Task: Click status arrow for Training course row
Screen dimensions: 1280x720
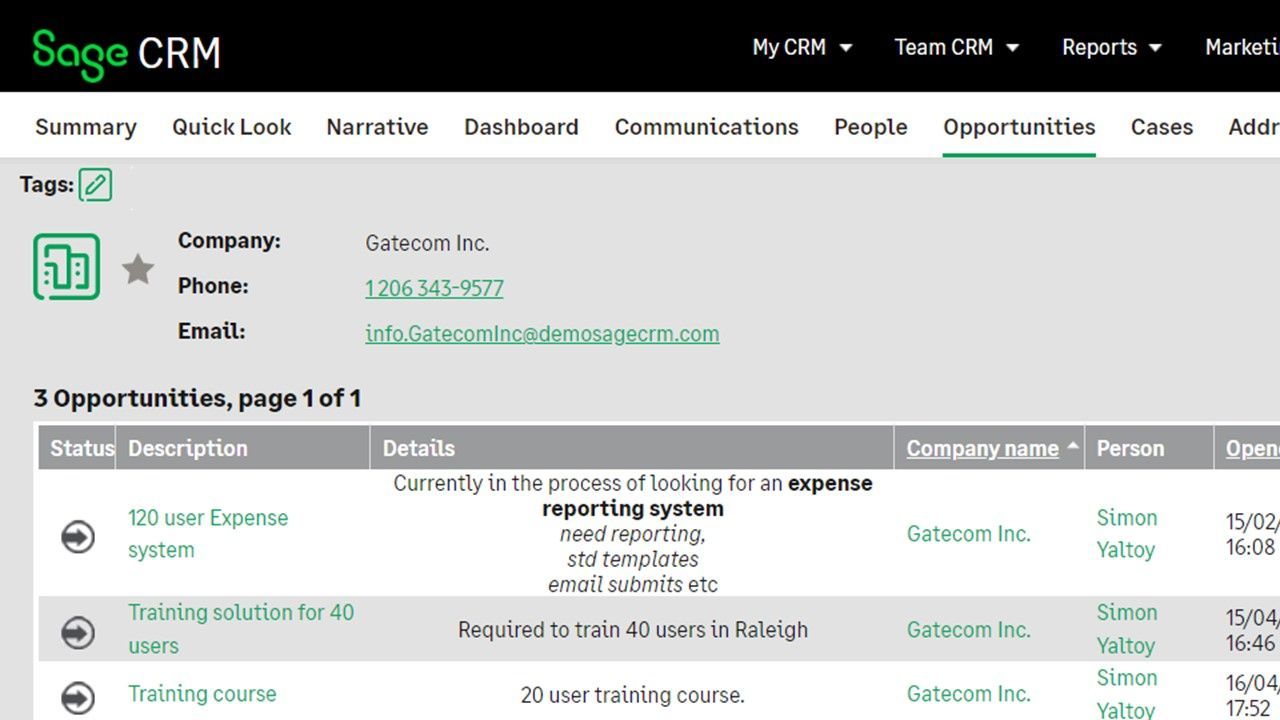Action: (x=78, y=697)
